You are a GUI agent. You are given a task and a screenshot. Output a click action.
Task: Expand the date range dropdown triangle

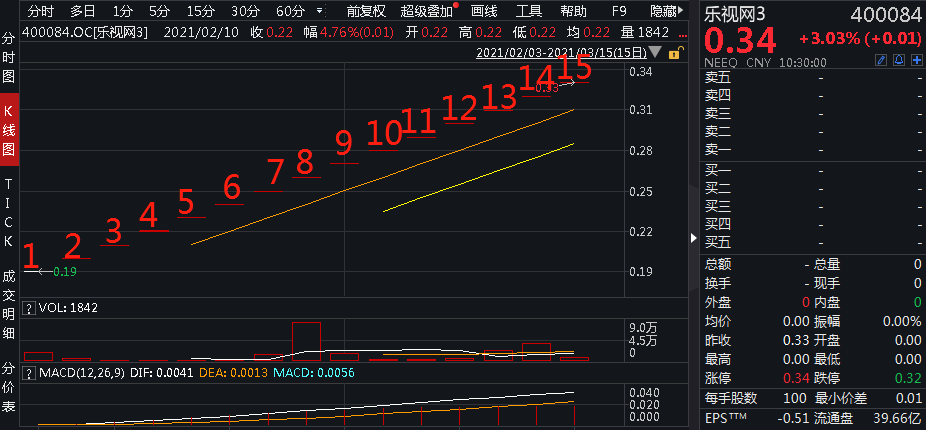(x=655, y=52)
